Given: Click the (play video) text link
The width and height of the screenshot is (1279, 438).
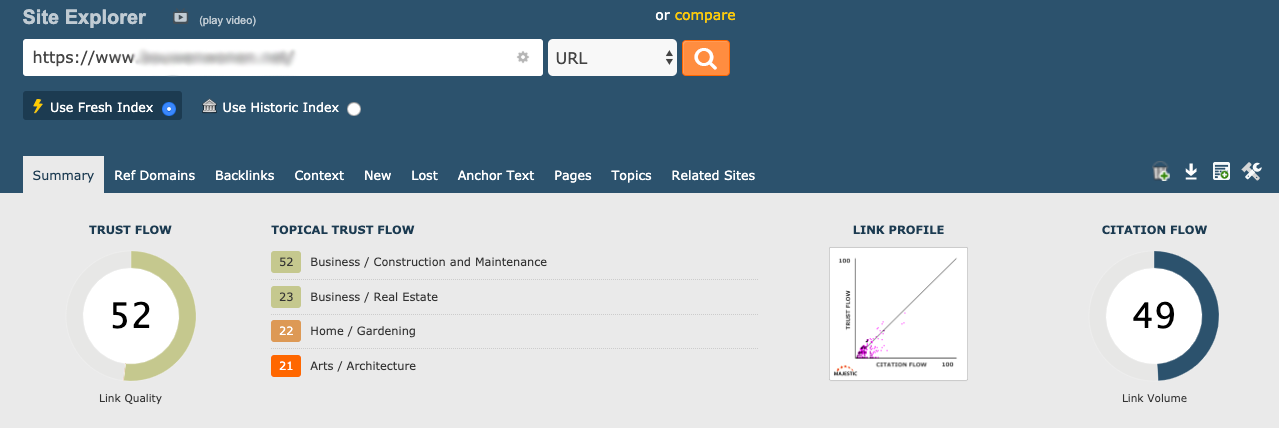Looking at the screenshot, I should point(228,20).
